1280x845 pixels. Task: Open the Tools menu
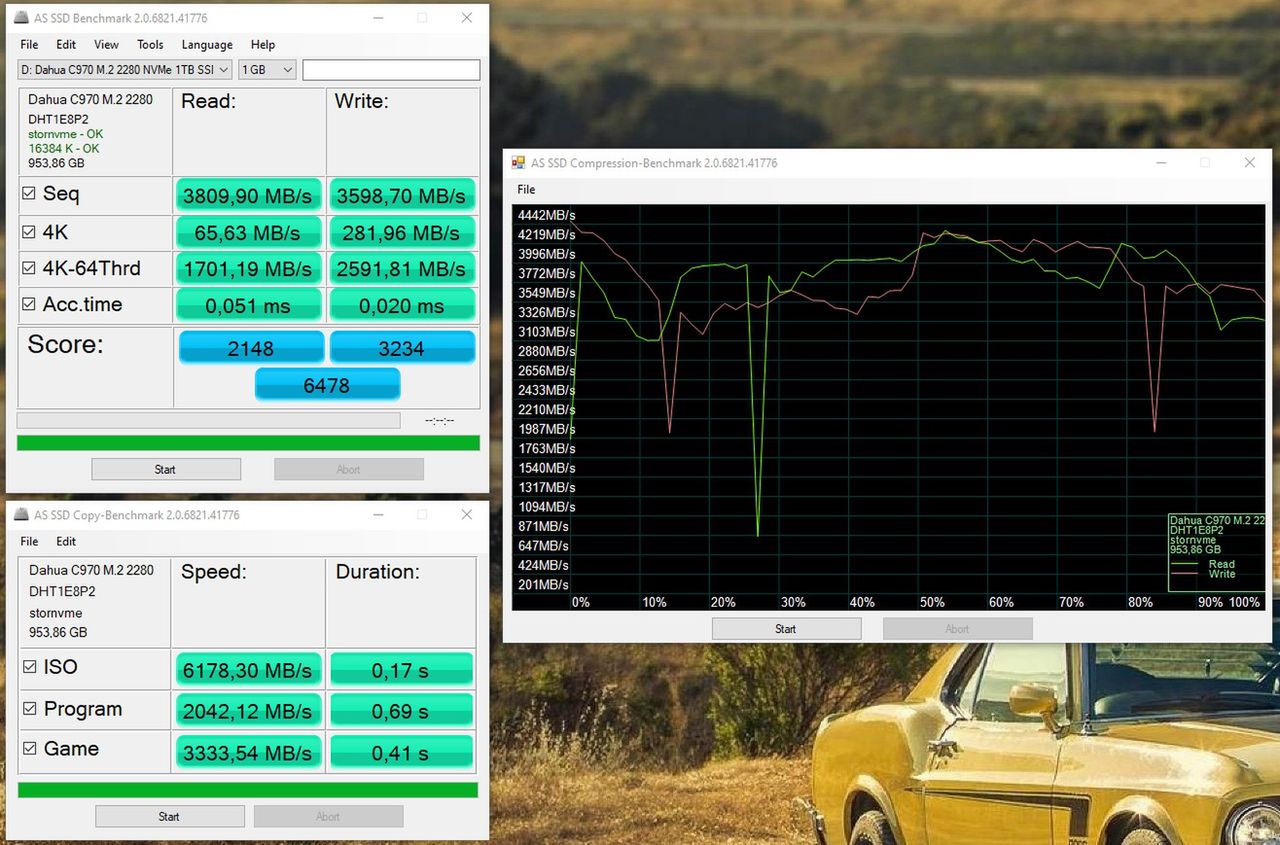[x=150, y=44]
